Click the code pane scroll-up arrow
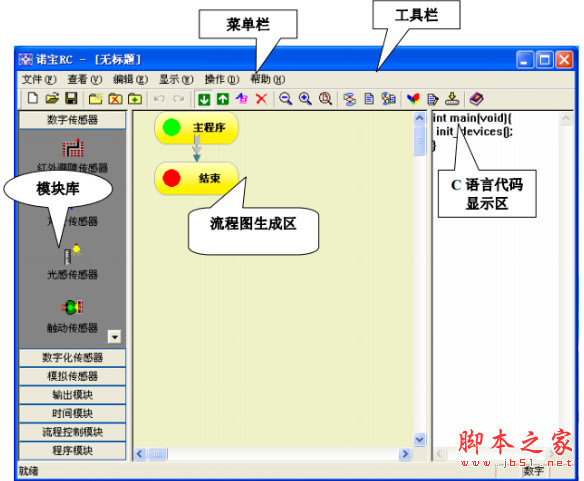Screen dimensions: 584x481 click(566, 119)
